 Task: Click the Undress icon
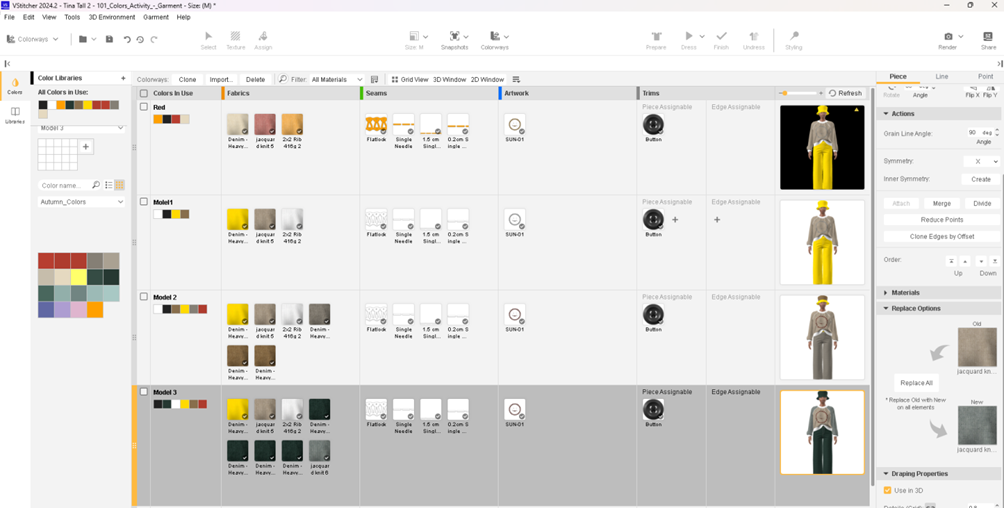click(754, 37)
